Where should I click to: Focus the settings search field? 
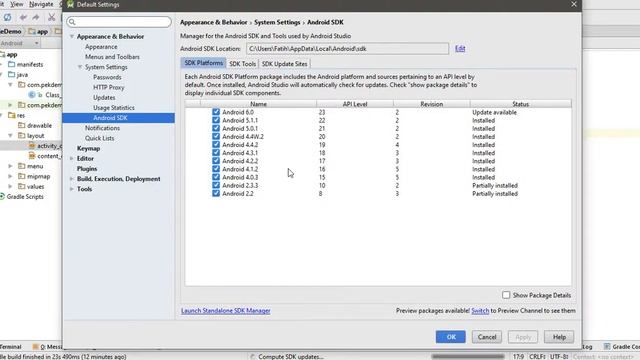119,22
